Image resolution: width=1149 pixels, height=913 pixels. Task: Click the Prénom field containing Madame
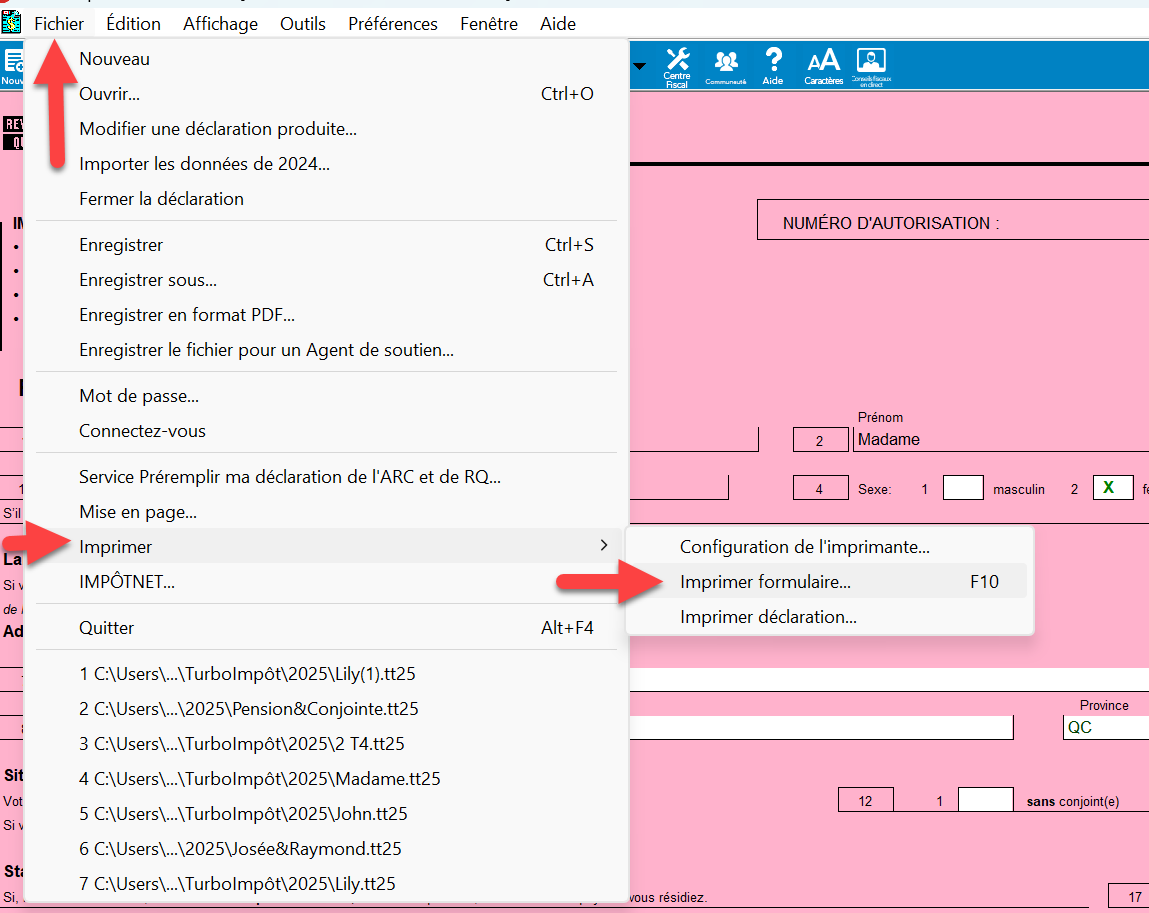[1000, 440]
